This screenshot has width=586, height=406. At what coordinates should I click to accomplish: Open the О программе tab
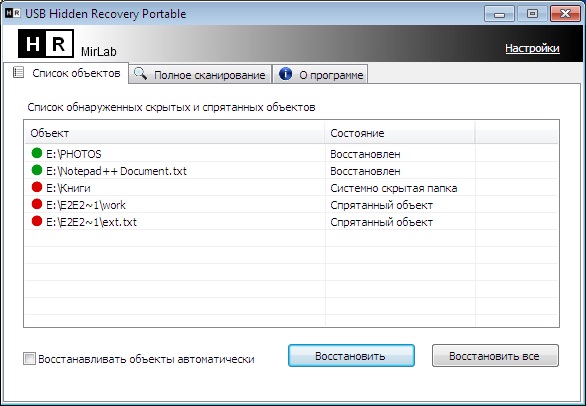point(320,74)
